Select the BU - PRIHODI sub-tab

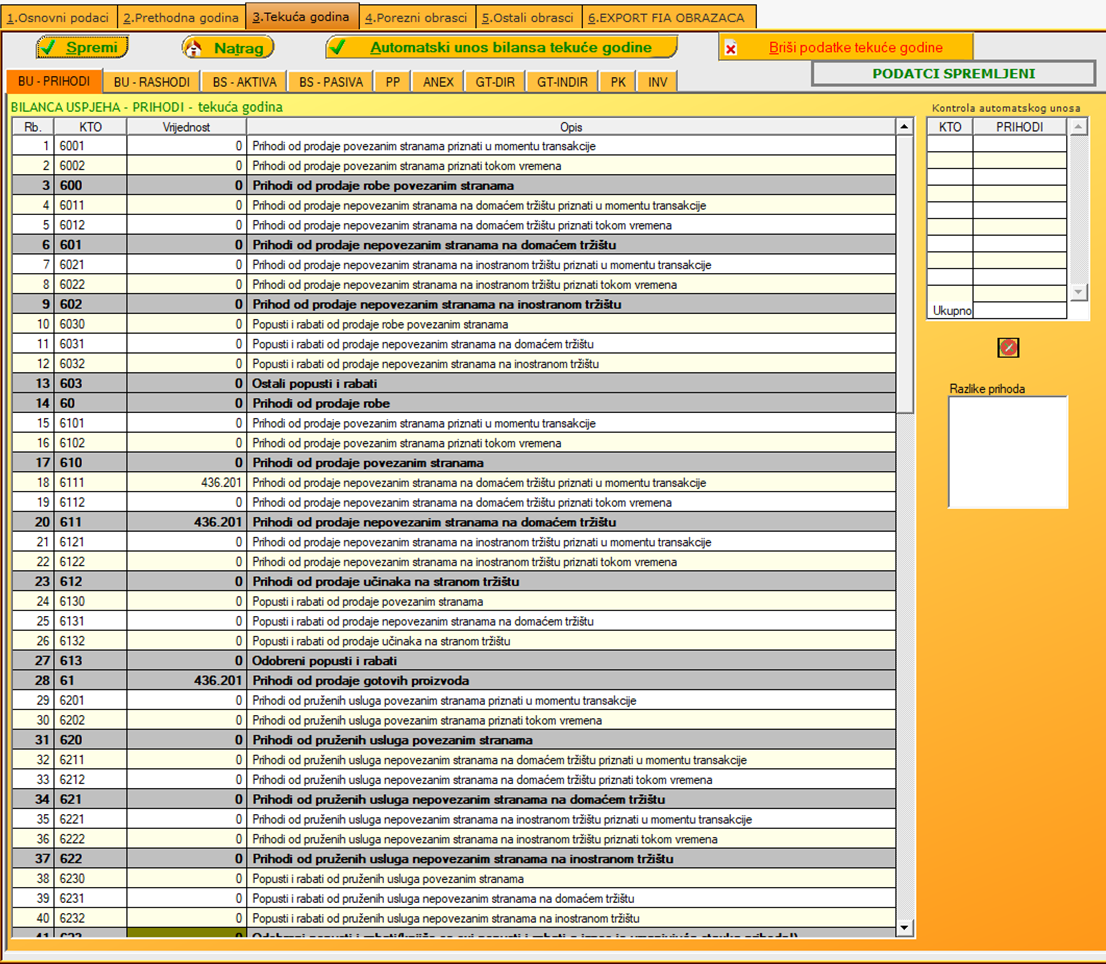54,81
